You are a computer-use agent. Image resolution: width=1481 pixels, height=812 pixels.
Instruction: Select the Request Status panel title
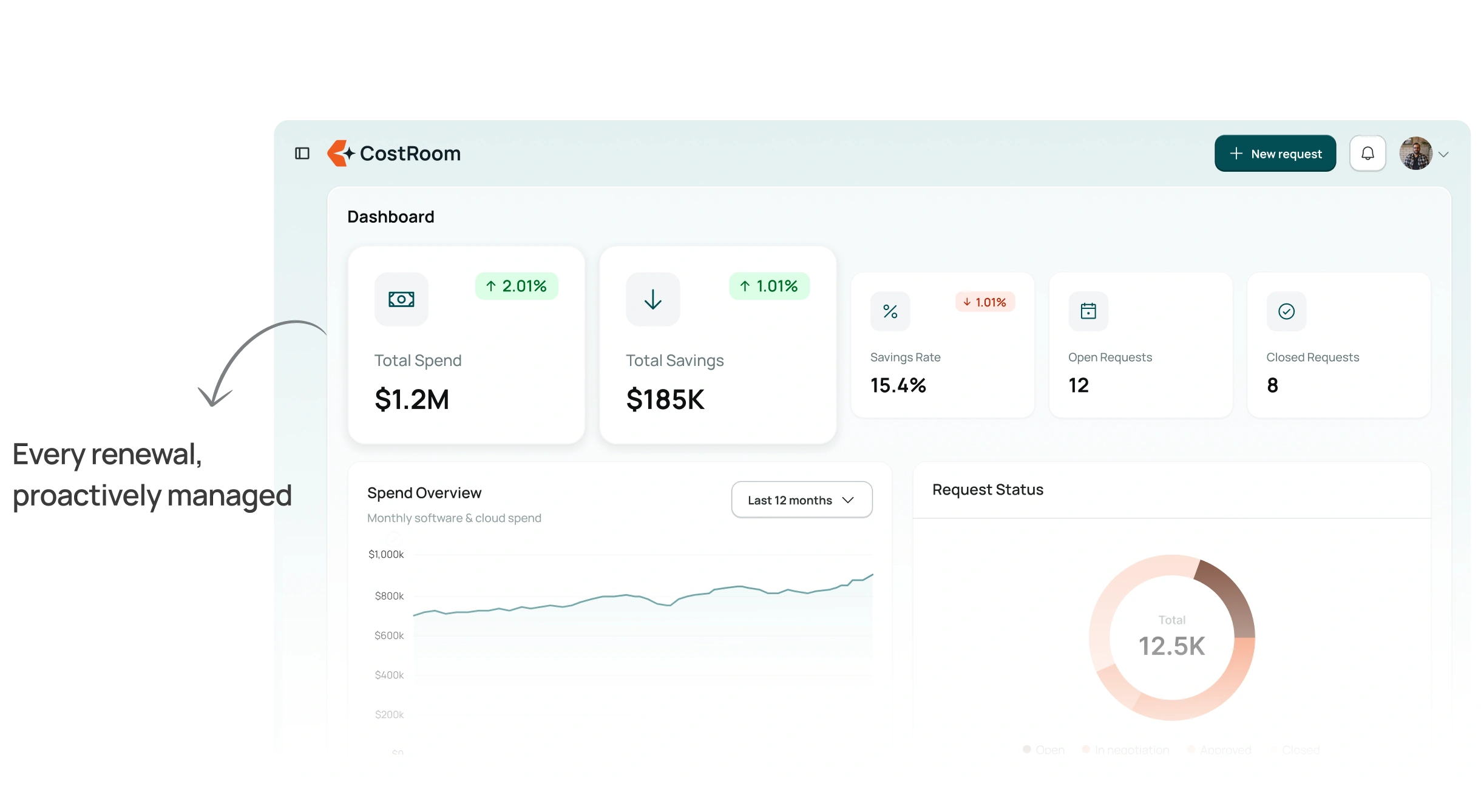pyautogui.click(x=988, y=490)
